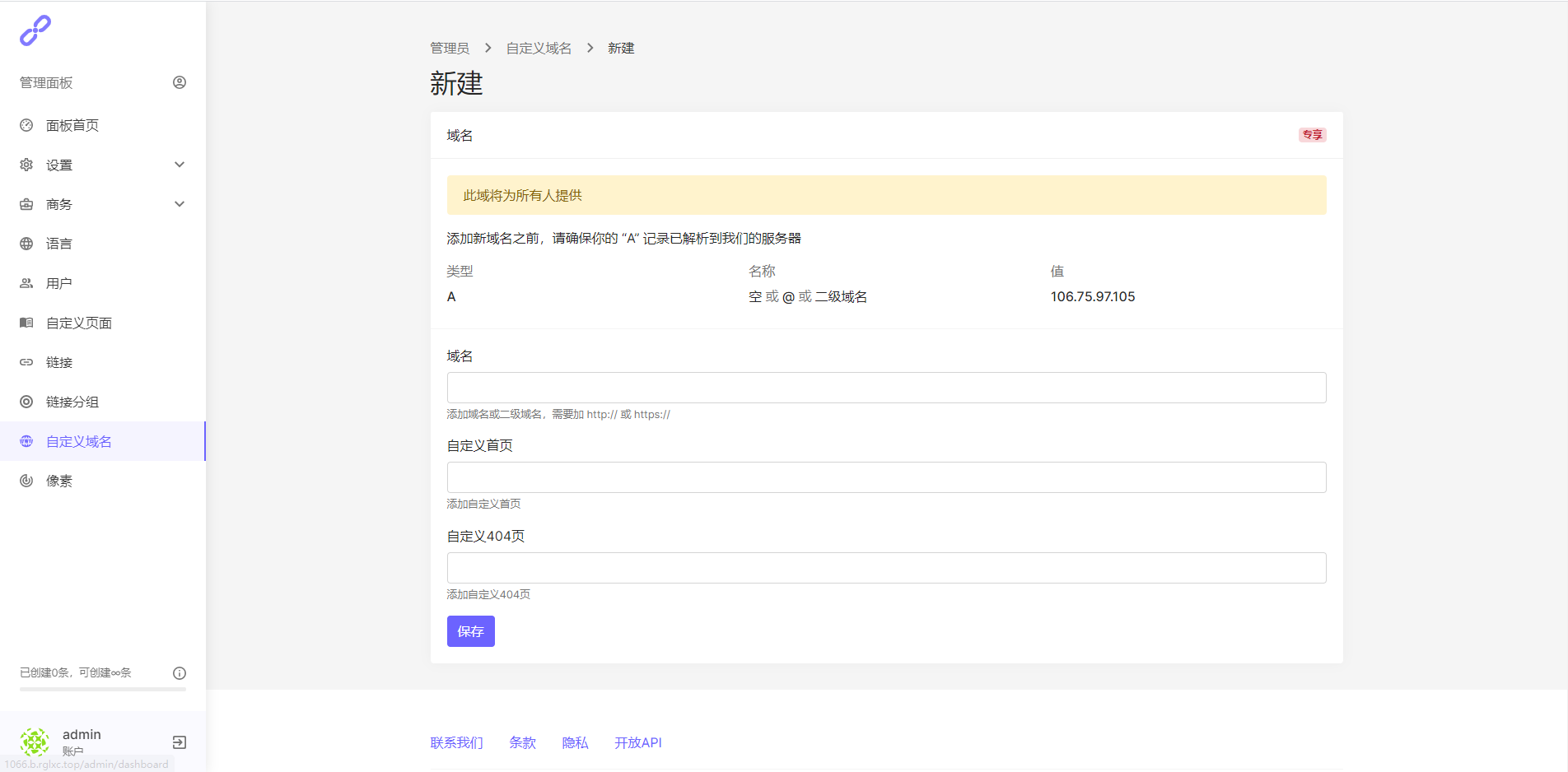Screen dimensions: 1568x772
Task: Open the 面板首页 dashboard icon
Action: coord(26,125)
